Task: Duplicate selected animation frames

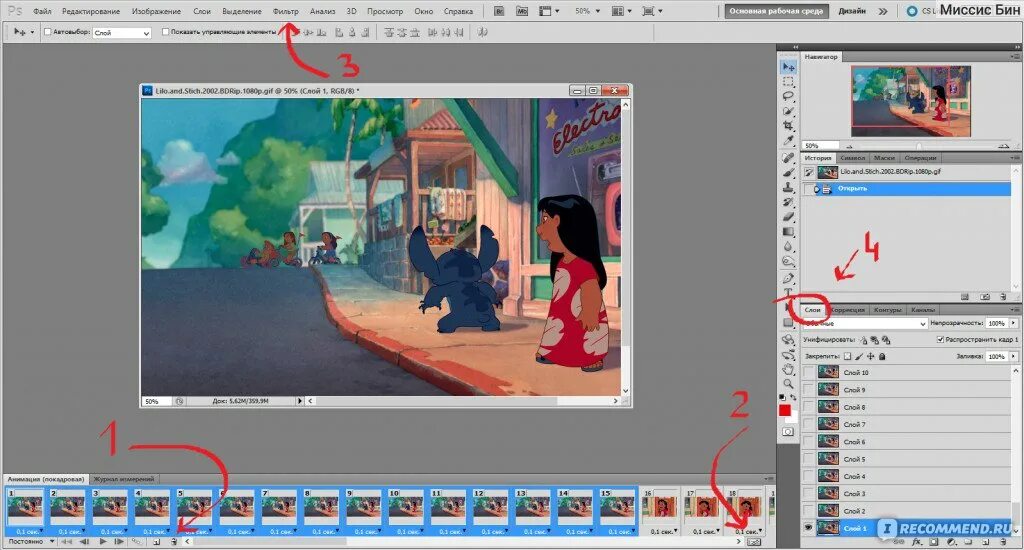Action: 157,542
